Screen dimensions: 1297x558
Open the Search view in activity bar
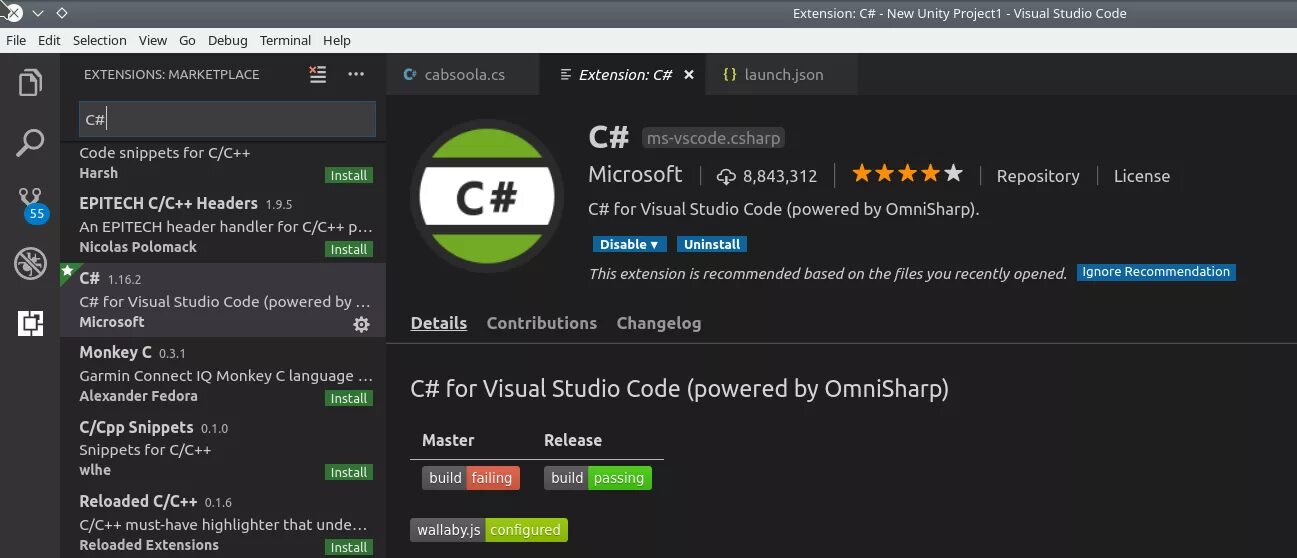click(x=30, y=143)
